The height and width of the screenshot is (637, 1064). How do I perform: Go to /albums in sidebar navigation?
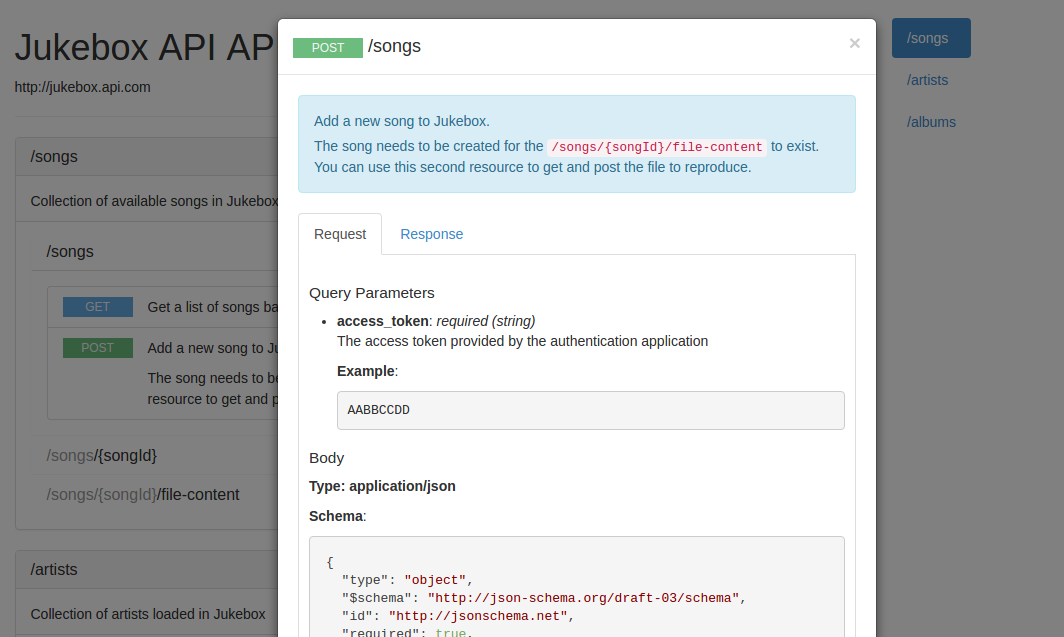(931, 122)
